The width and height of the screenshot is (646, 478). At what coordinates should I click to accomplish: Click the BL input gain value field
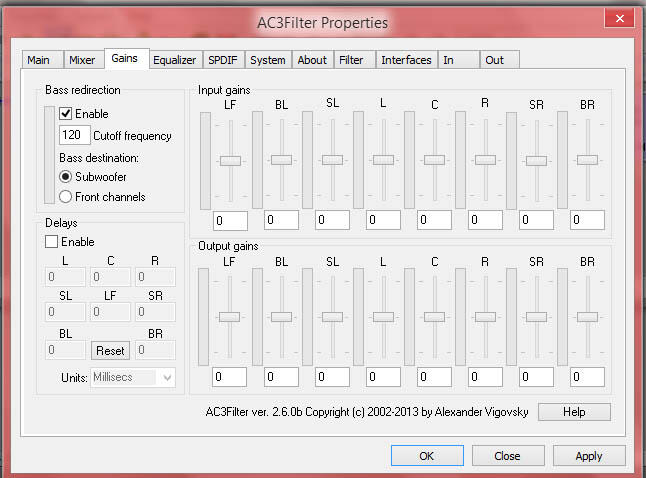click(x=281, y=220)
